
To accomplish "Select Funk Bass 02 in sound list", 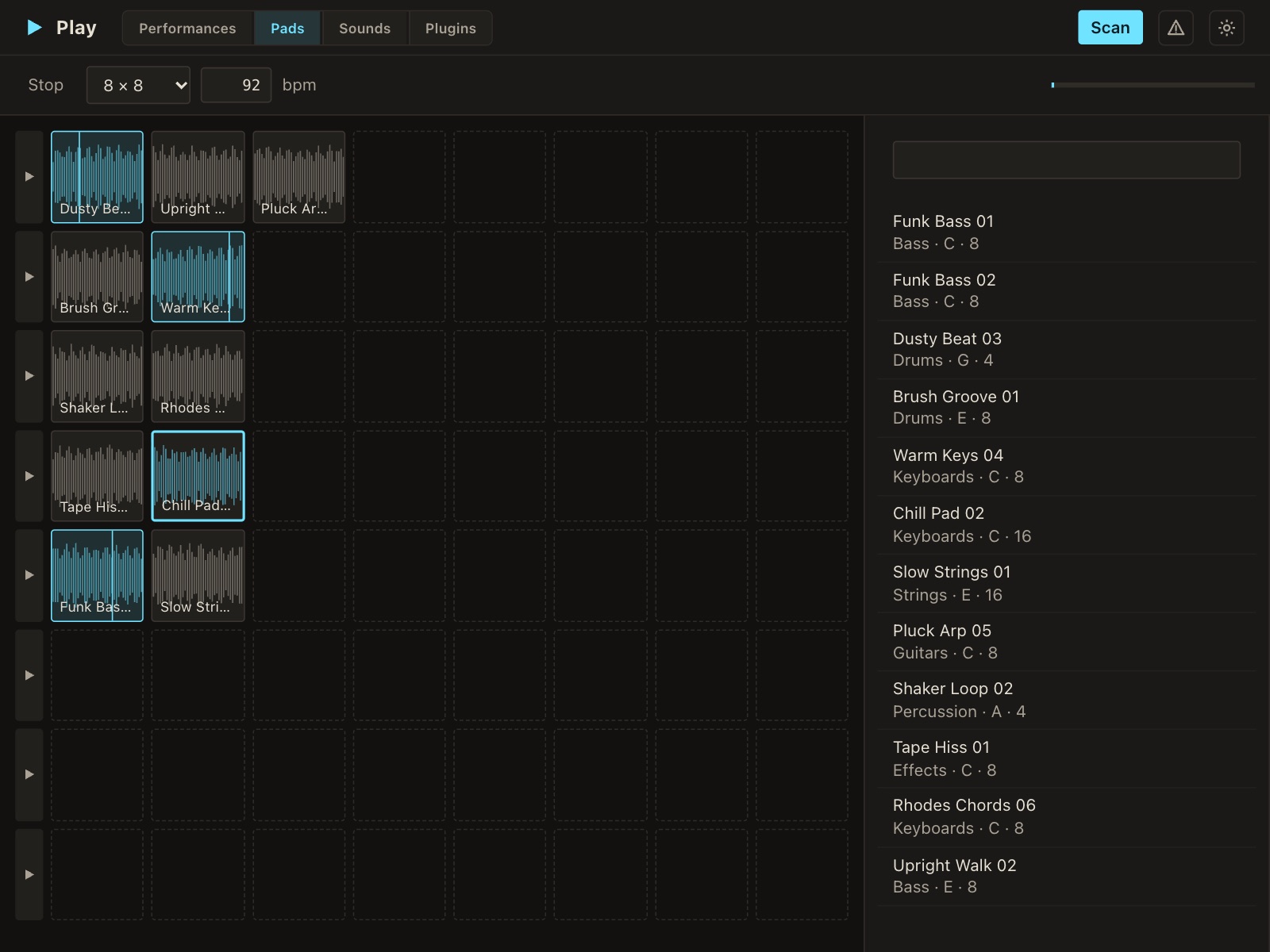I will pos(1066,291).
